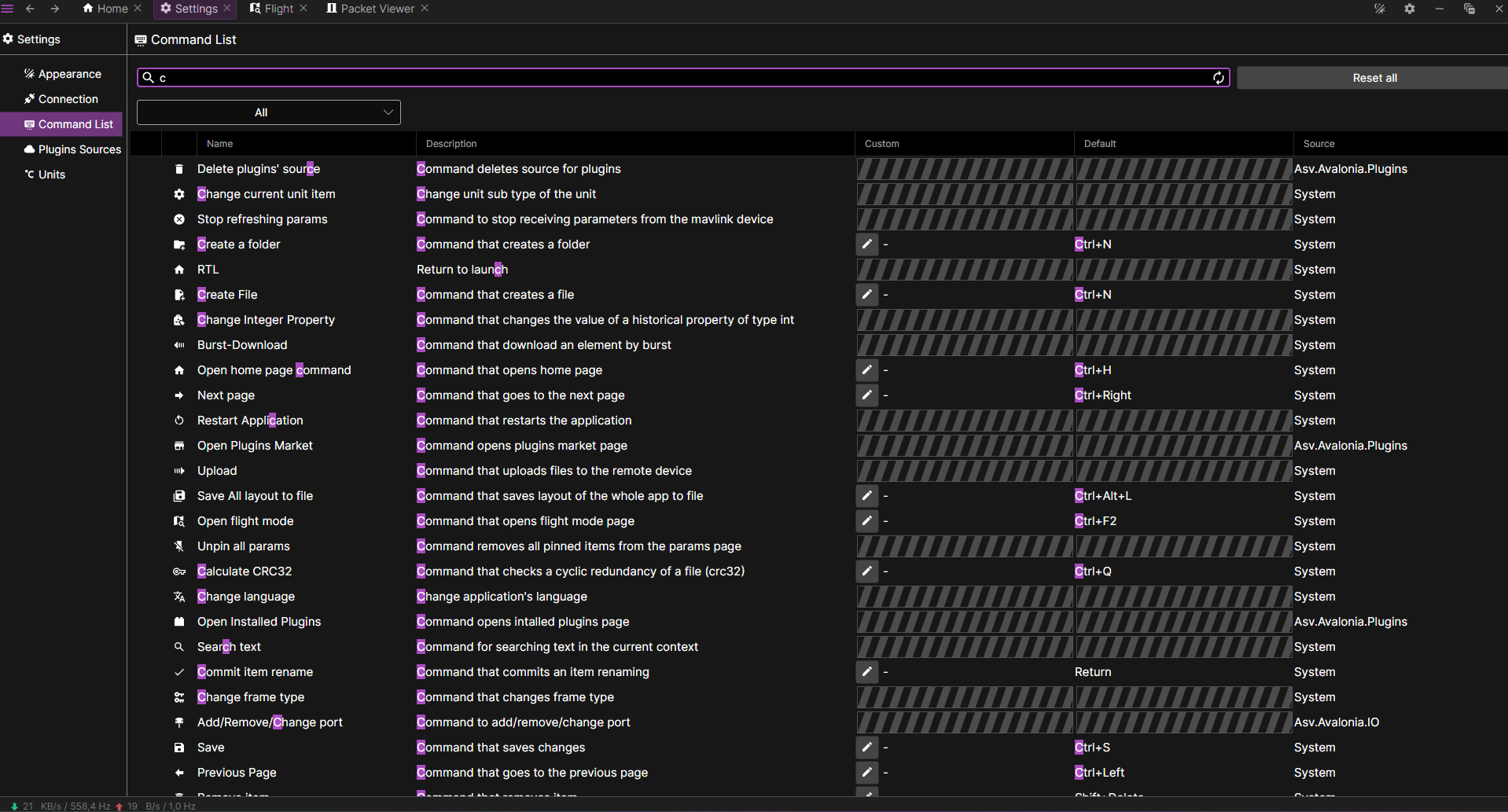
Task: Open Appearance settings
Action: pyautogui.click(x=63, y=74)
